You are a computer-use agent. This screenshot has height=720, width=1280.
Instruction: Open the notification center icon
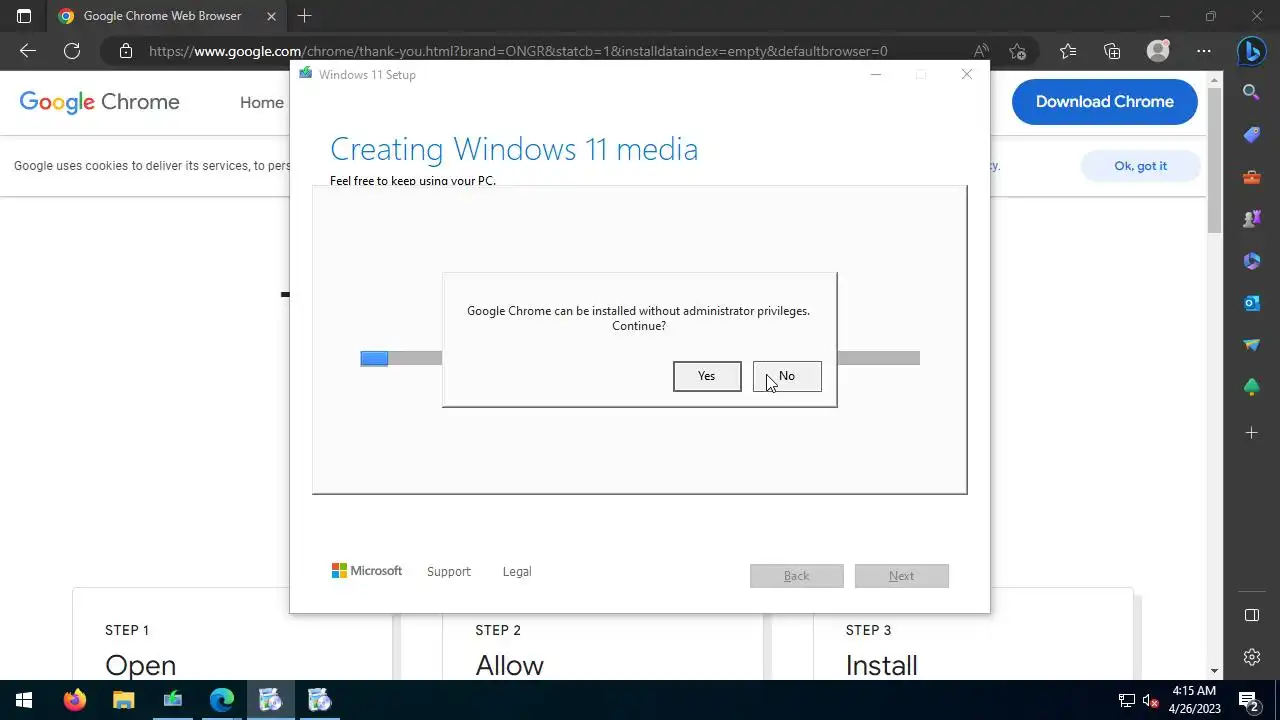(1249, 700)
